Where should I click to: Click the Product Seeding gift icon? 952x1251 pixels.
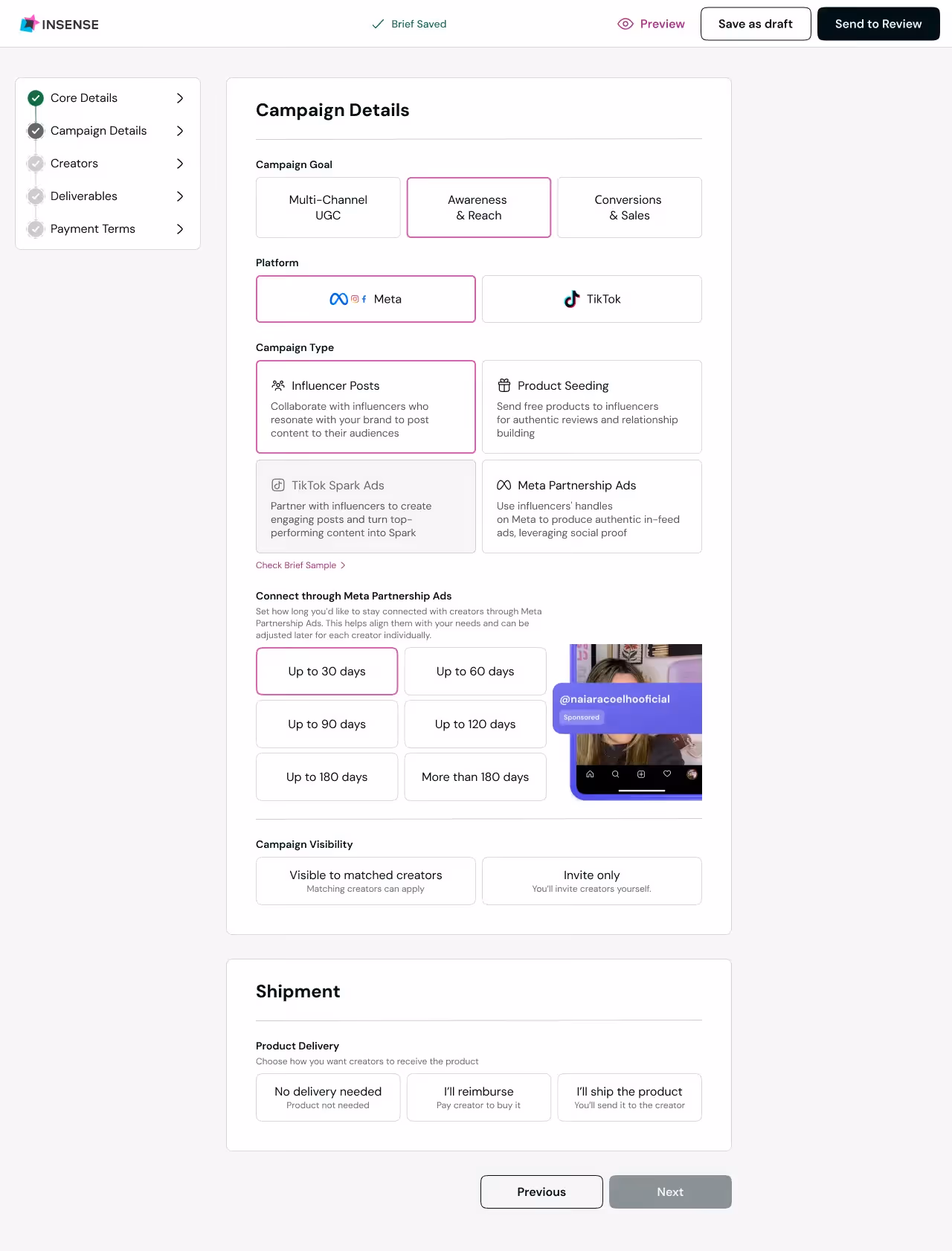click(x=504, y=385)
